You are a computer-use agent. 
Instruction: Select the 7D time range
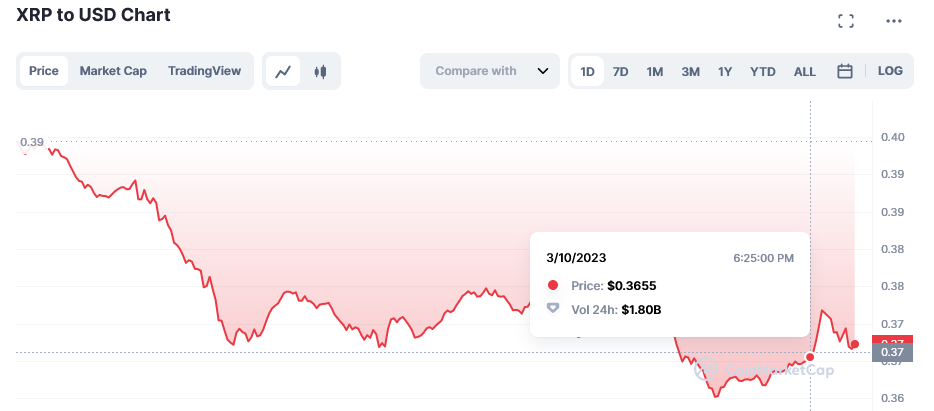(621, 71)
